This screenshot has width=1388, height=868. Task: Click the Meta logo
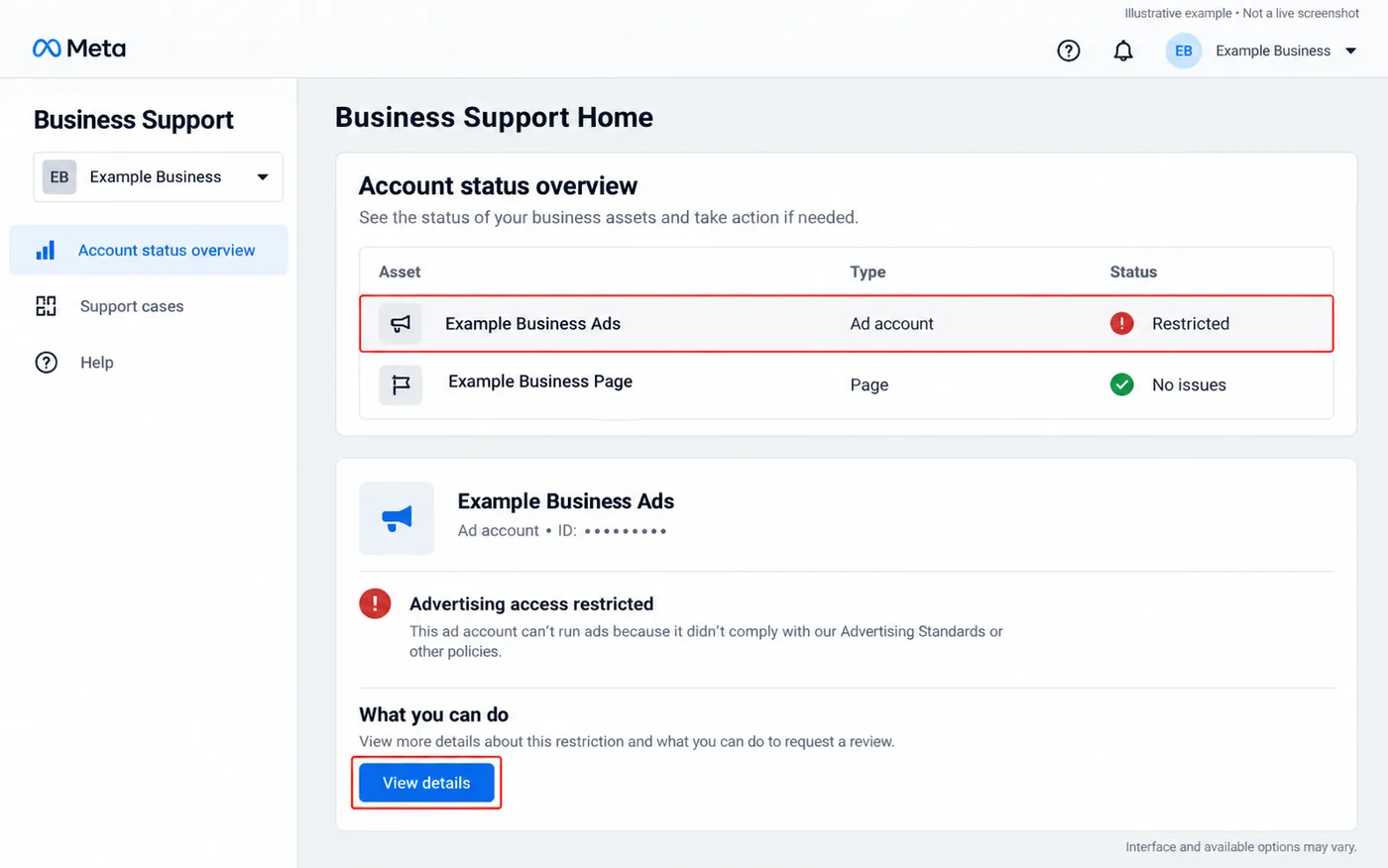(x=79, y=49)
